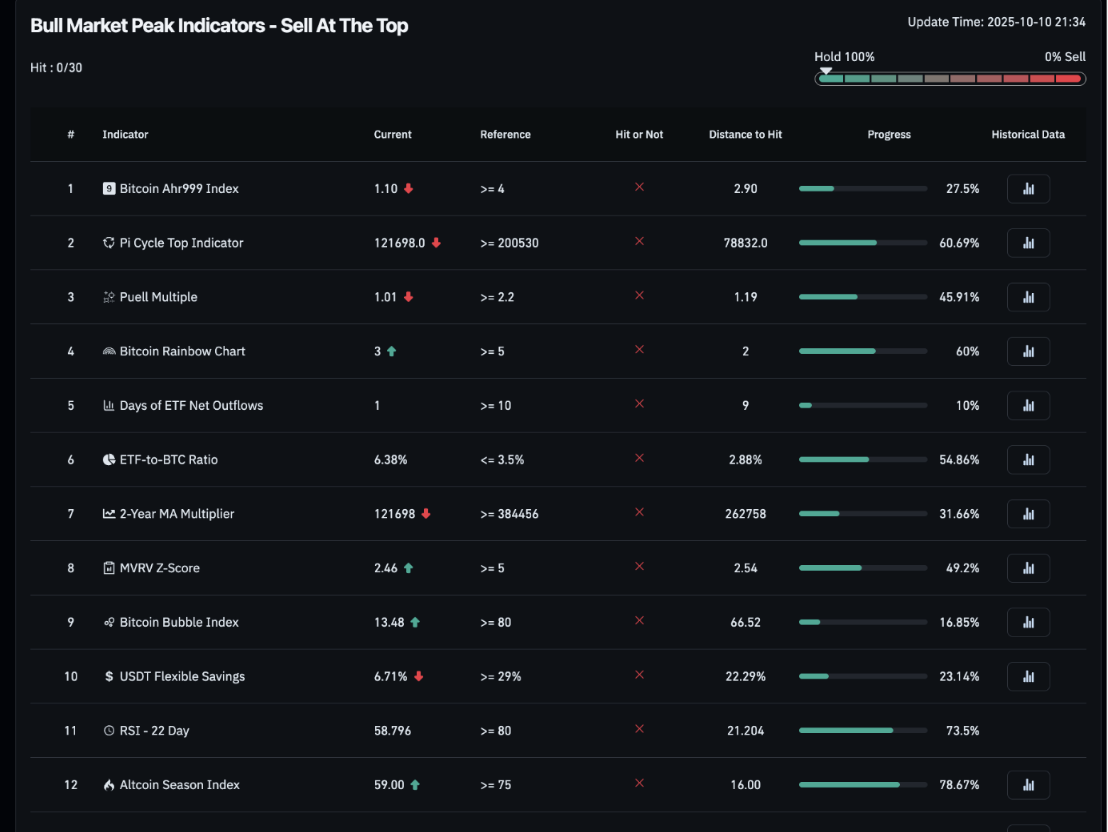The width and height of the screenshot is (1108, 832).
Task: Open 2-Year MA Multiplier historical chart
Action: tap(1028, 514)
